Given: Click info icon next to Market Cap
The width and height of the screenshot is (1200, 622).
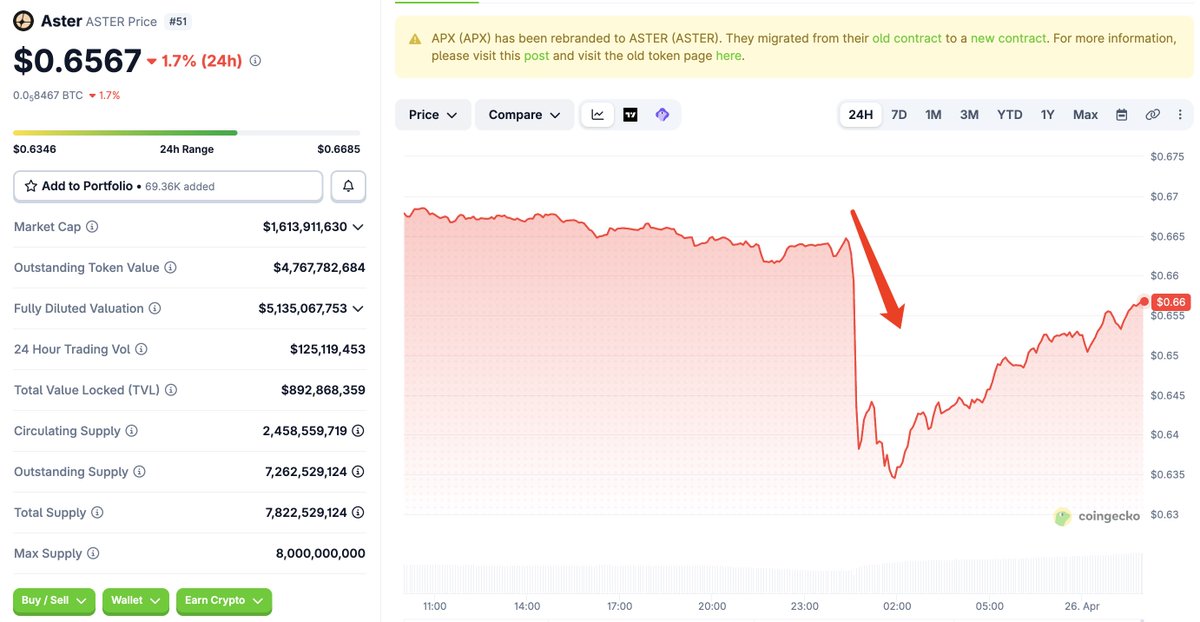Looking at the screenshot, I should (x=92, y=227).
